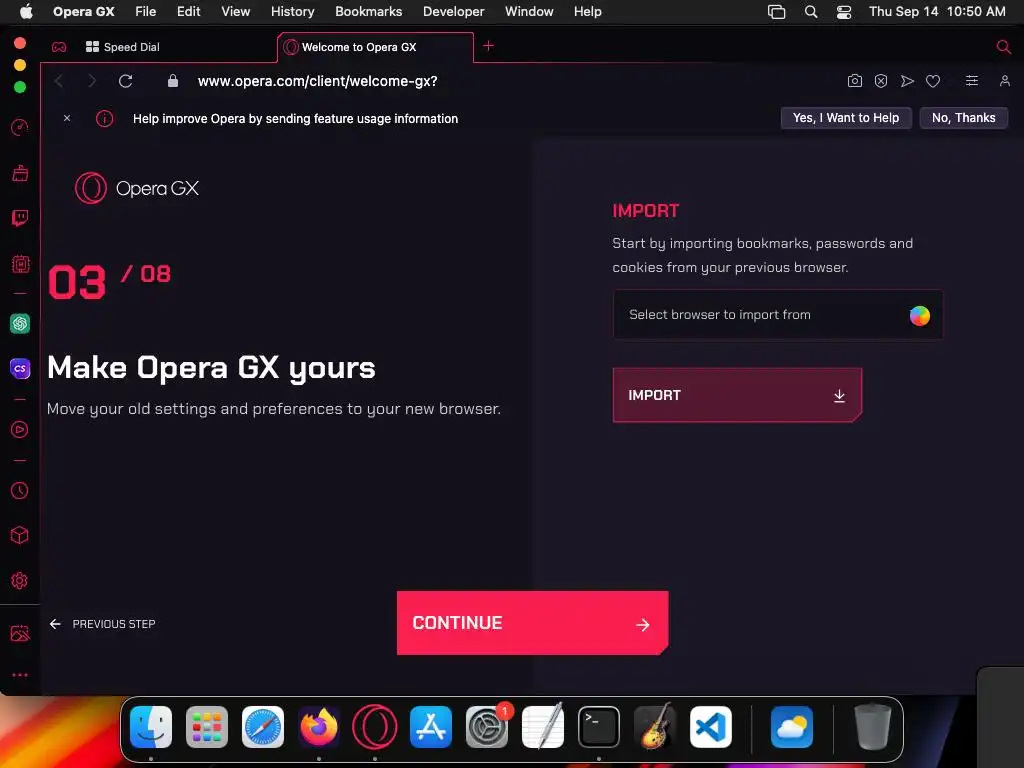
Task: Click Yes, I Want to Help
Action: coord(846,118)
